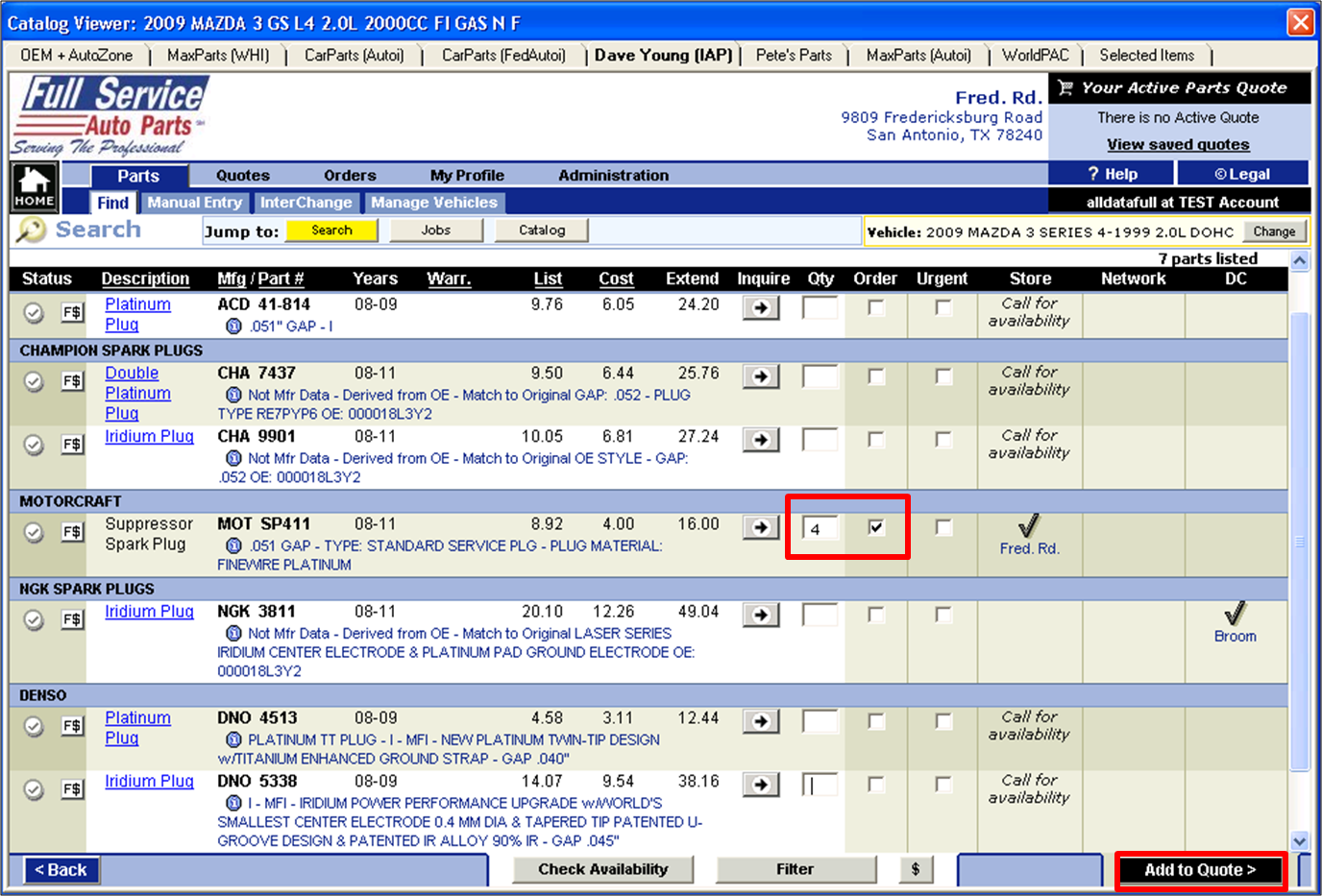Switch to Manual Entry sub-tab
The height and width of the screenshot is (896, 1322).
pyautogui.click(x=194, y=203)
